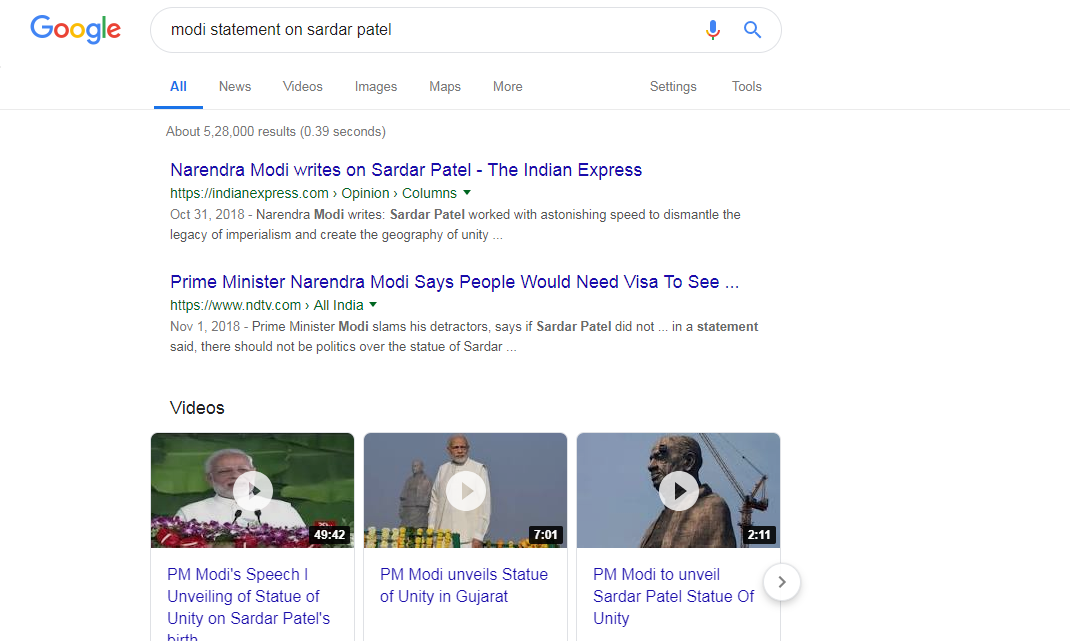The height and width of the screenshot is (641, 1070).
Task: Open PM Modi unveils Statue of Unity in Gujarat
Action: coord(464,586)
